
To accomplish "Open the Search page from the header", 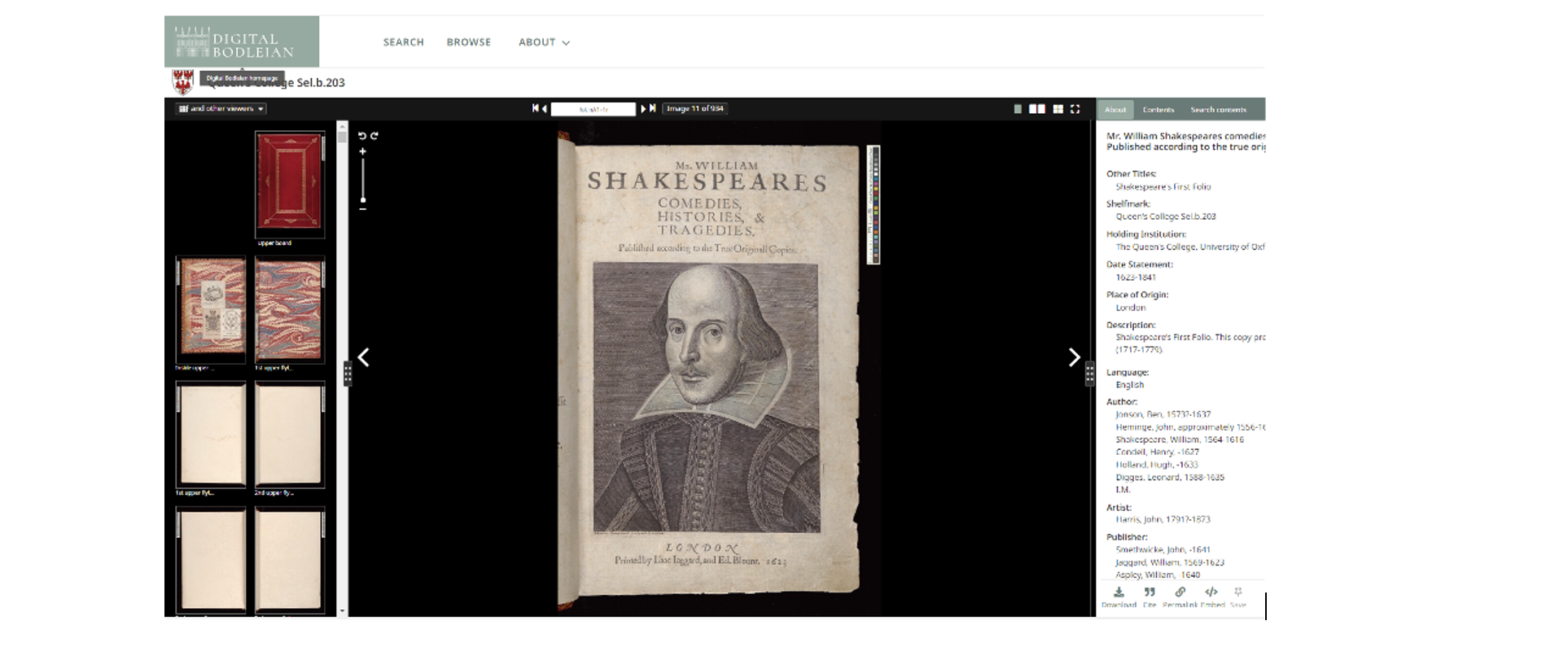I will point(404,42).
